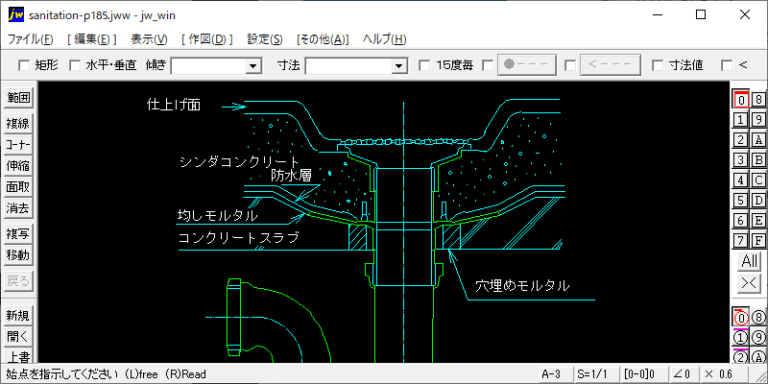Click the jw application icon in title bar
768x384 pixels.
pos(16,15)
